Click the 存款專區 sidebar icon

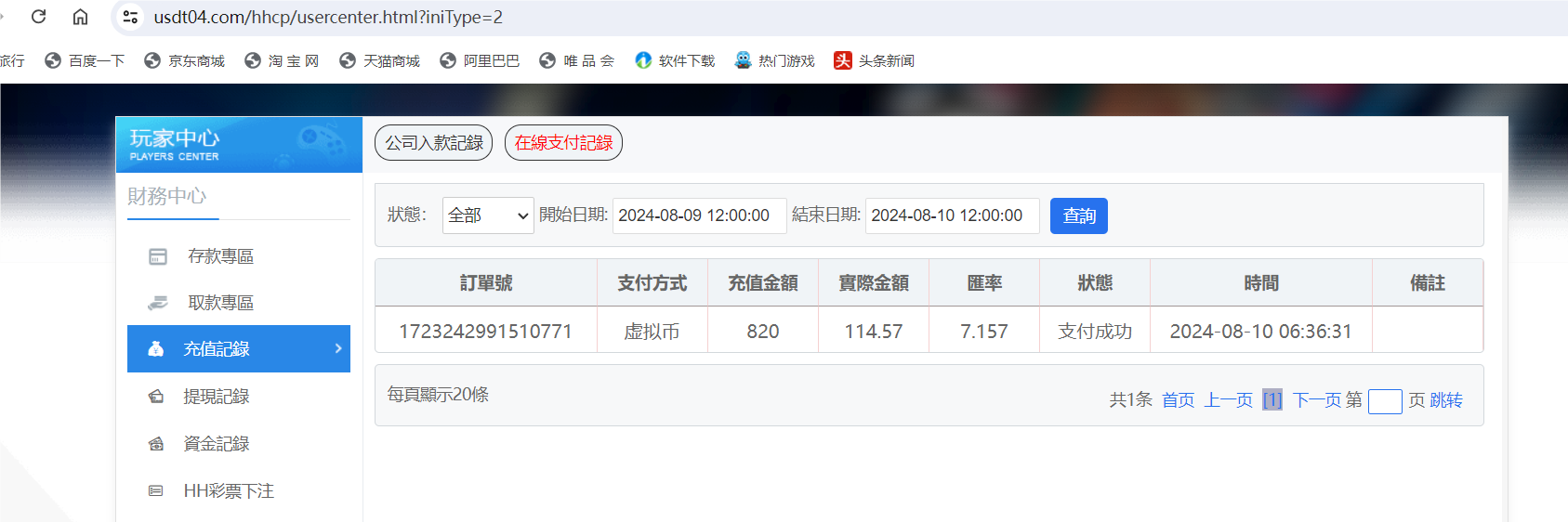(x=158, y=256)
